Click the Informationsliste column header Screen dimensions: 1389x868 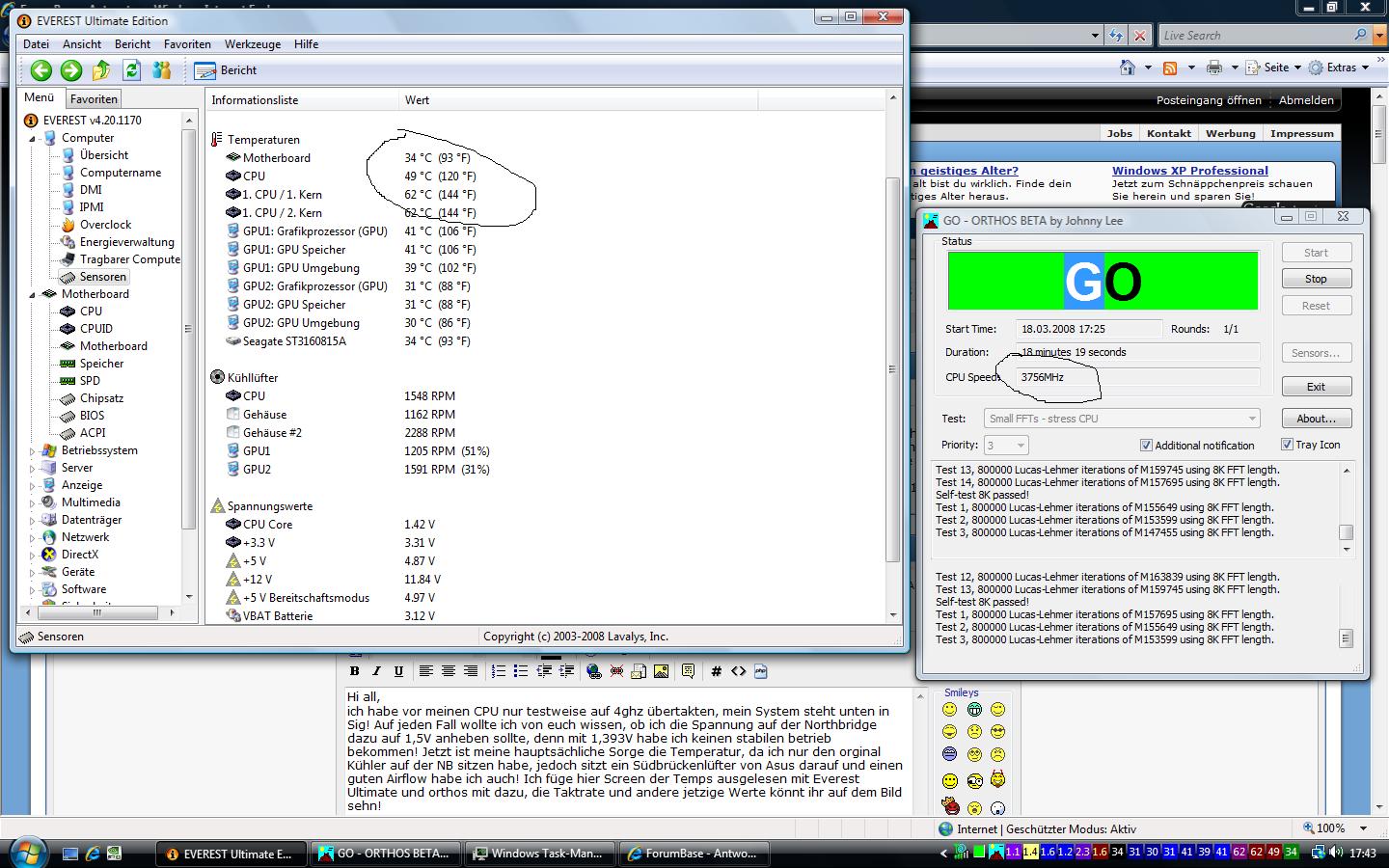[302, 100]
